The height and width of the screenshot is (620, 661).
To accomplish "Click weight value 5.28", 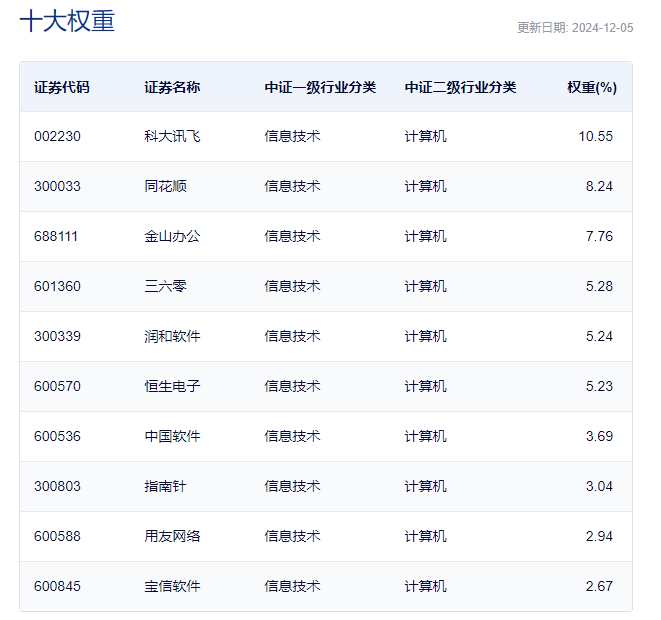I will [599, 287].
